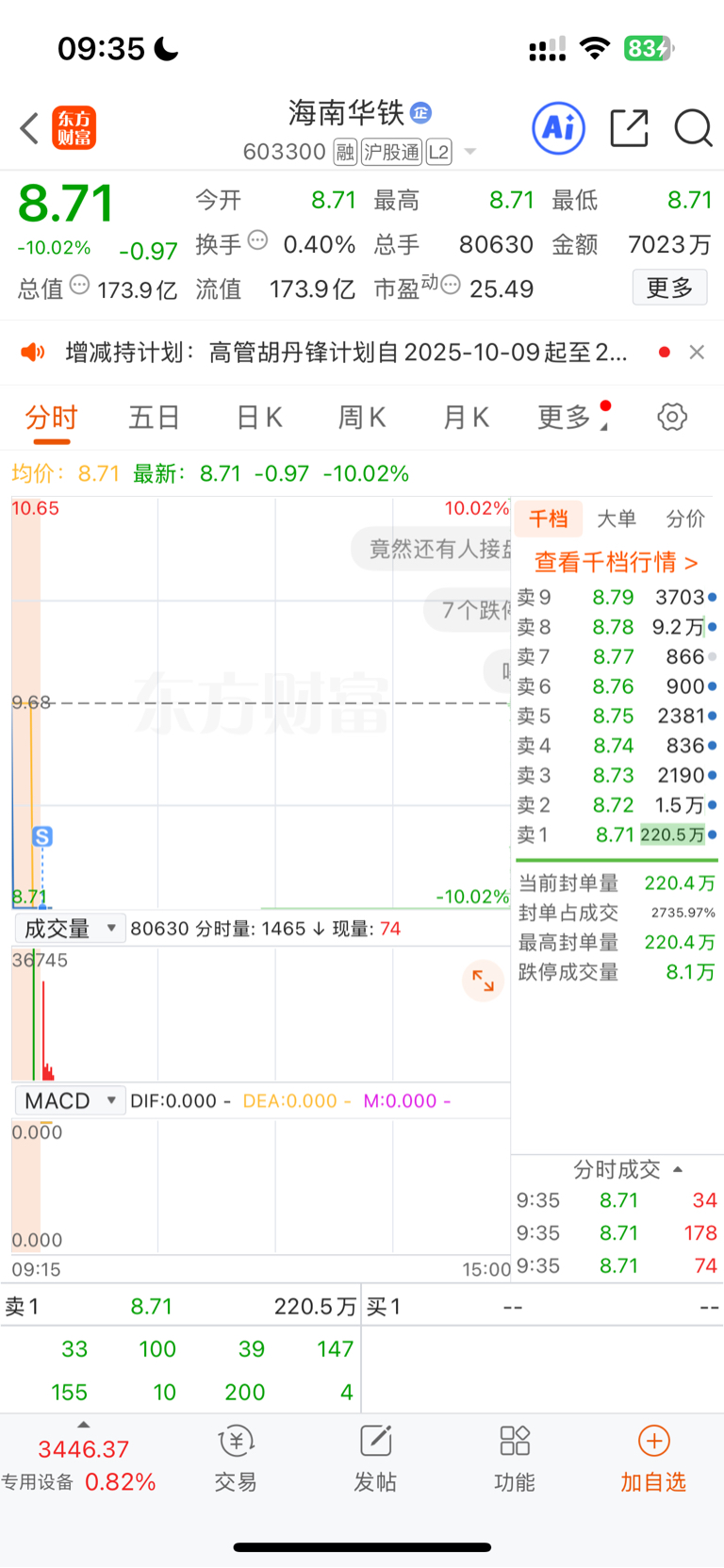This screenshot has width=724, height=1568.
Task: Tap the info icon next to 总值
Action: pyautogui.click(x=79, y=284)
